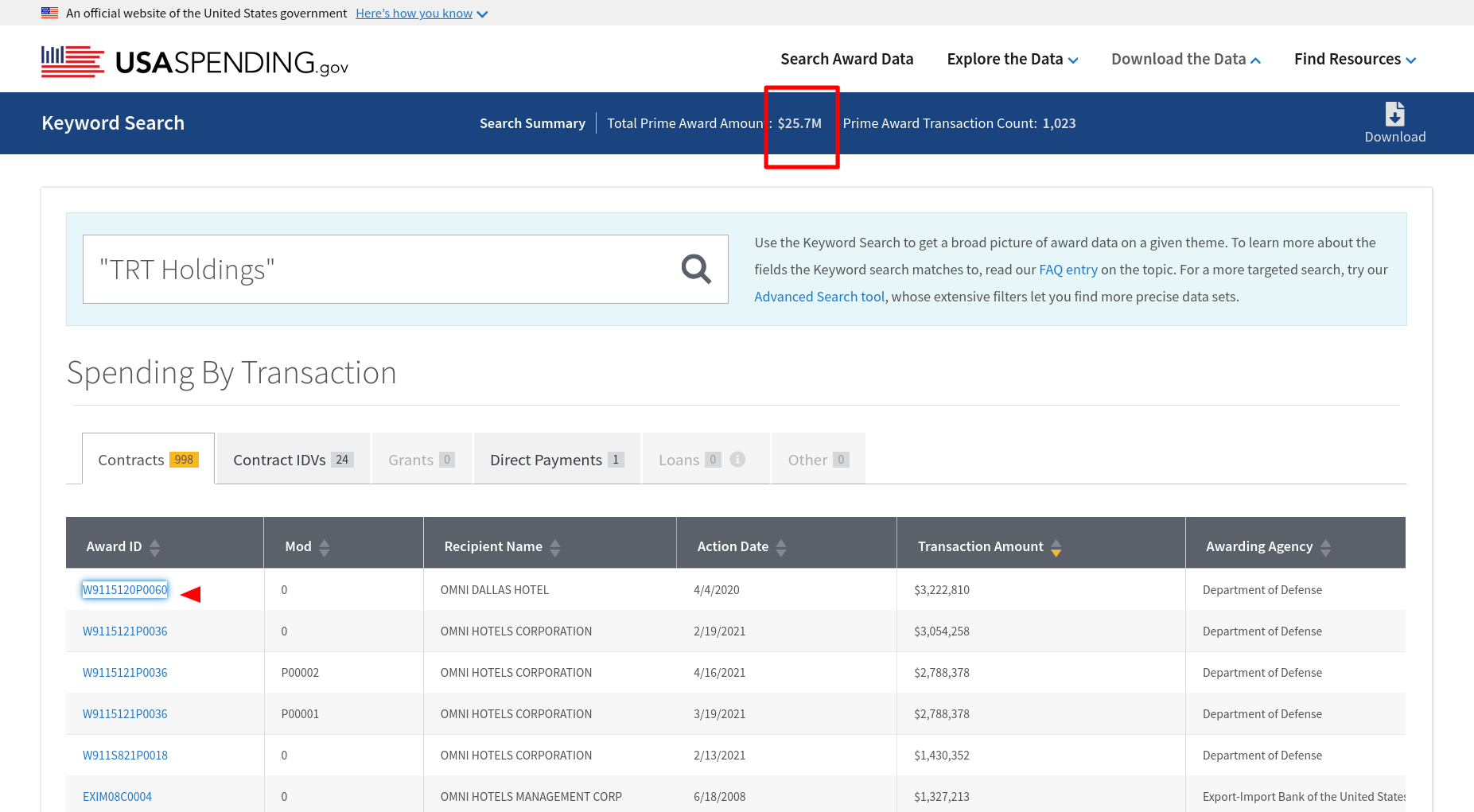This screenshot has width=1474, height=812.
Task: Click Export-Import Bank of the United States cell
Action: click(1304, 796)
